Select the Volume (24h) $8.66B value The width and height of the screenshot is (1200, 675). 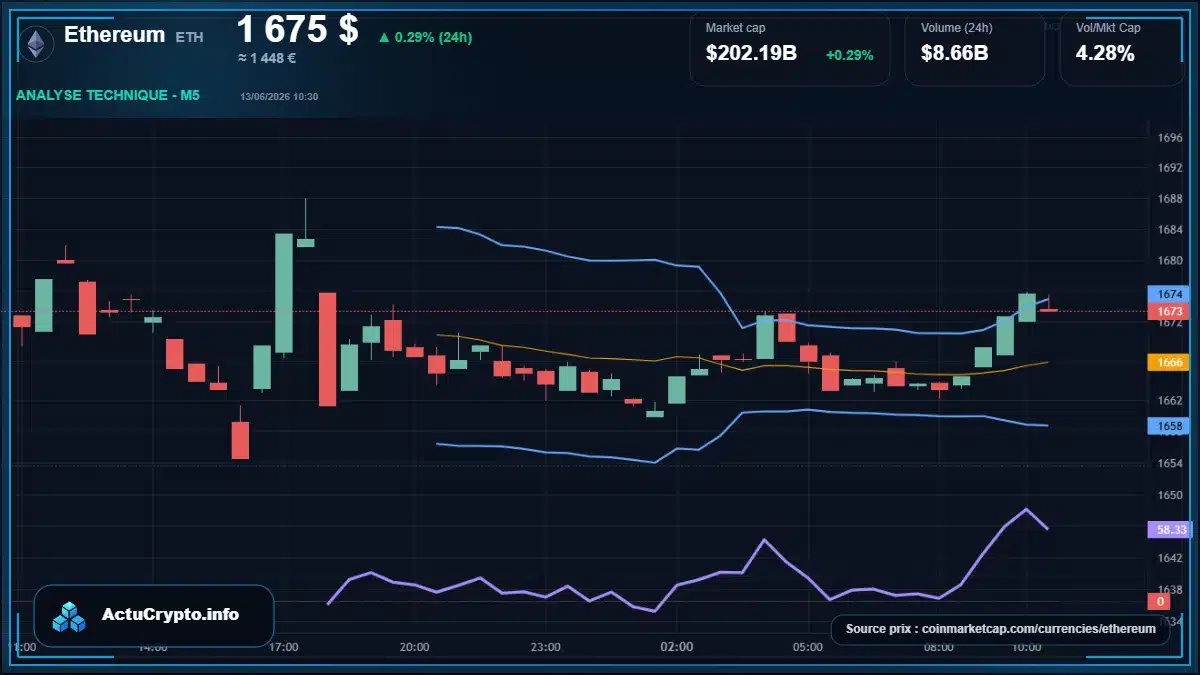[x=955, y=54]
